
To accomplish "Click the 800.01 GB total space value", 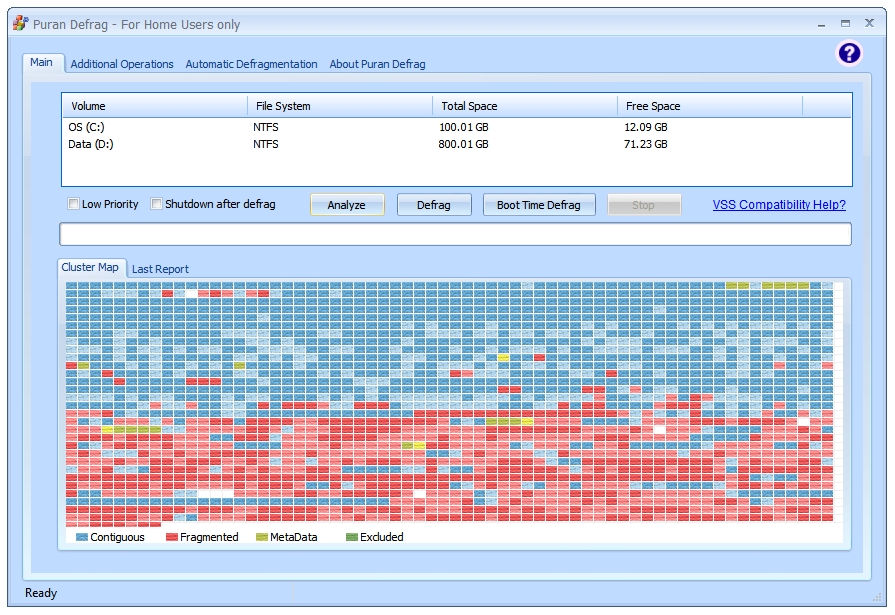I will tap(463, 144).
